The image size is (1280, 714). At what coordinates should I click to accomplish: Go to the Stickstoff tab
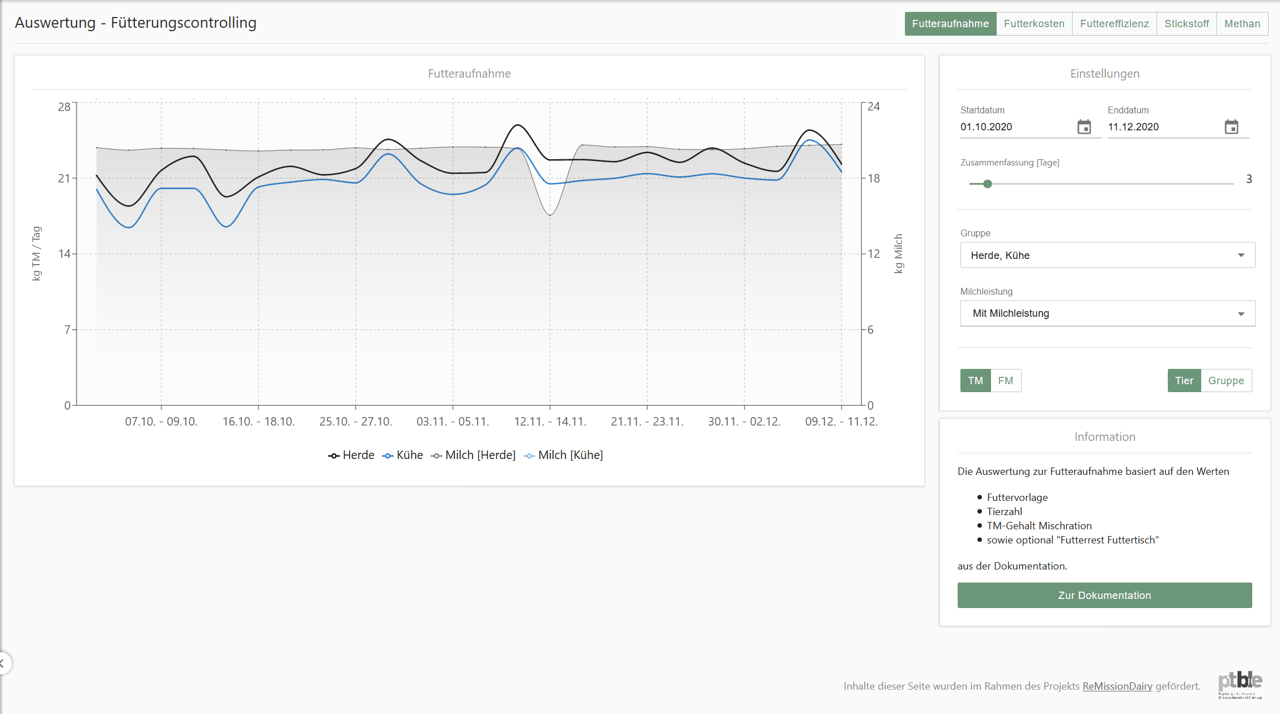(1186, 24)
